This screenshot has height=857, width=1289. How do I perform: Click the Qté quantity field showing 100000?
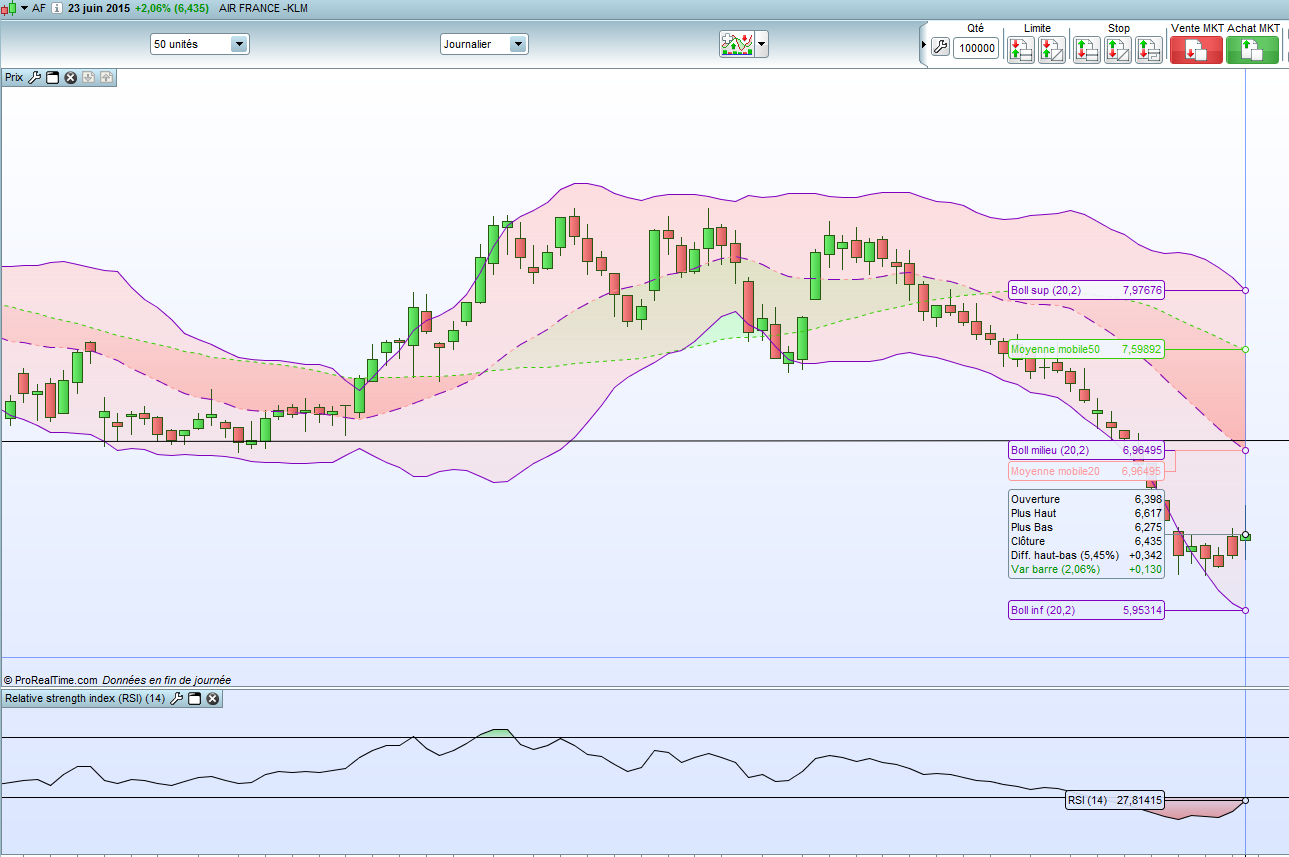tap(976, 48)
